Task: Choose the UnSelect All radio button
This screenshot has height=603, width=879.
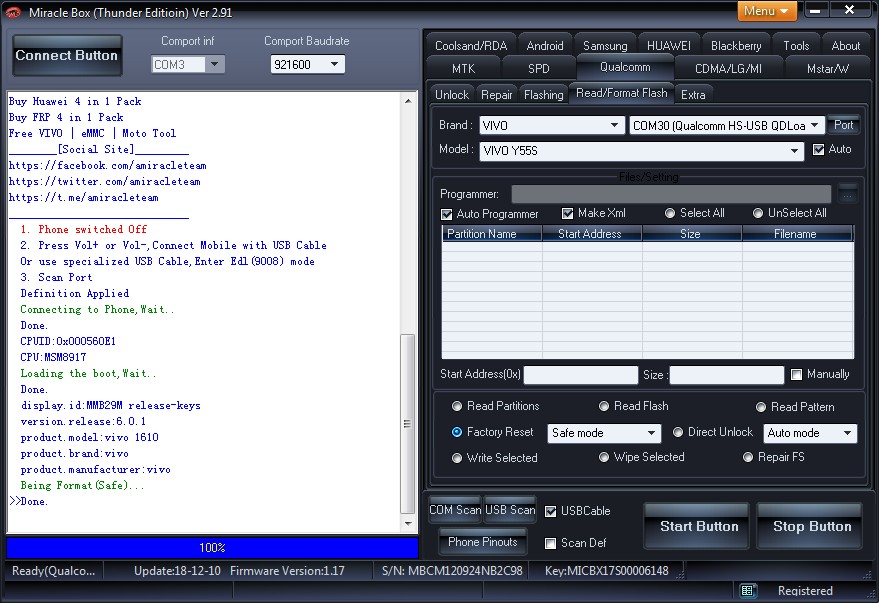Action: tap(758, 213)
